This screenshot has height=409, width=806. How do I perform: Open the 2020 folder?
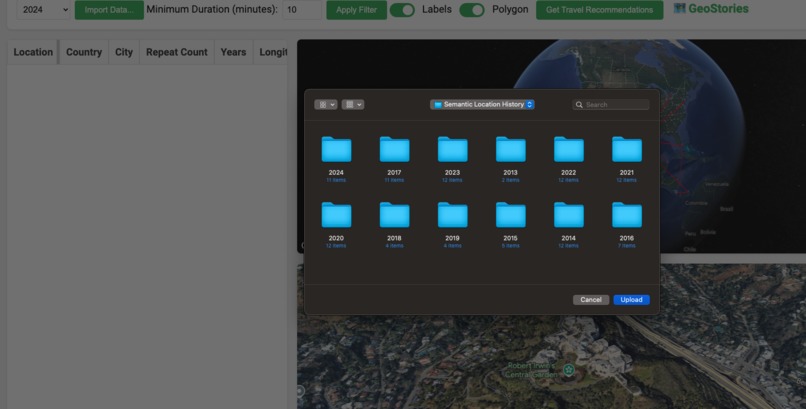pyautogui.click(x=336, y=215)
